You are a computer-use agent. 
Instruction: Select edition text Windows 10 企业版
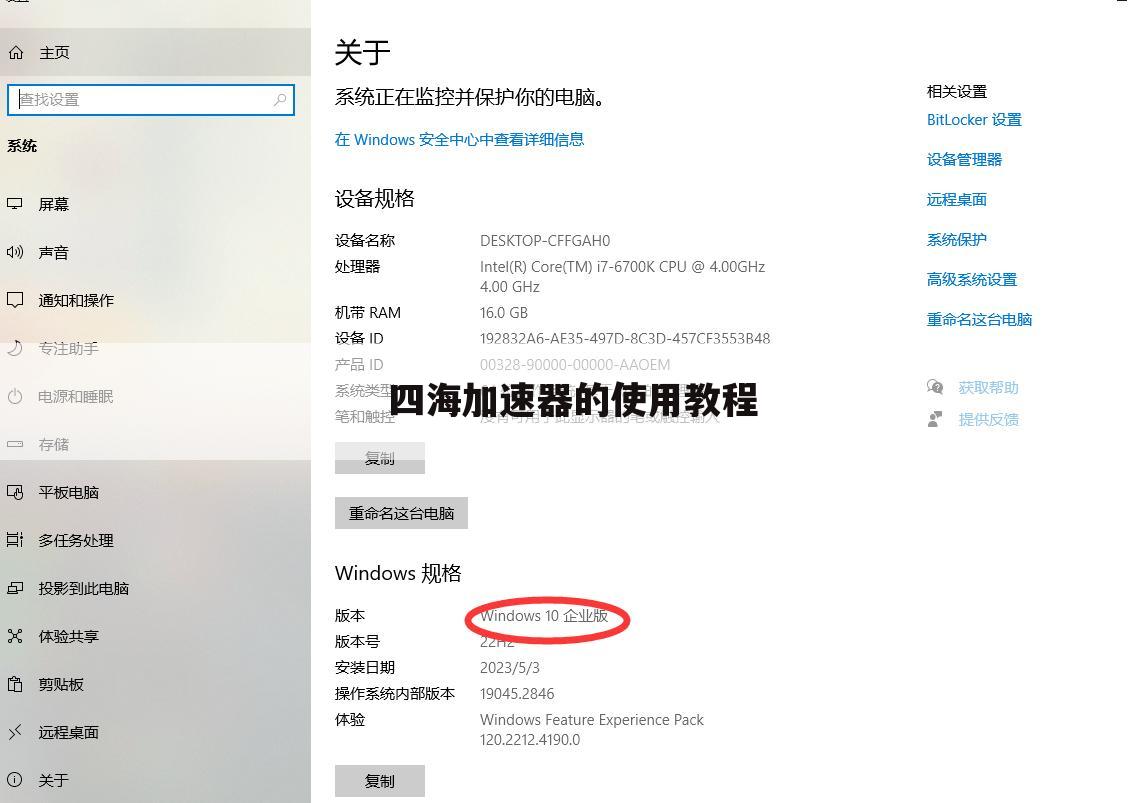(544, 616)
